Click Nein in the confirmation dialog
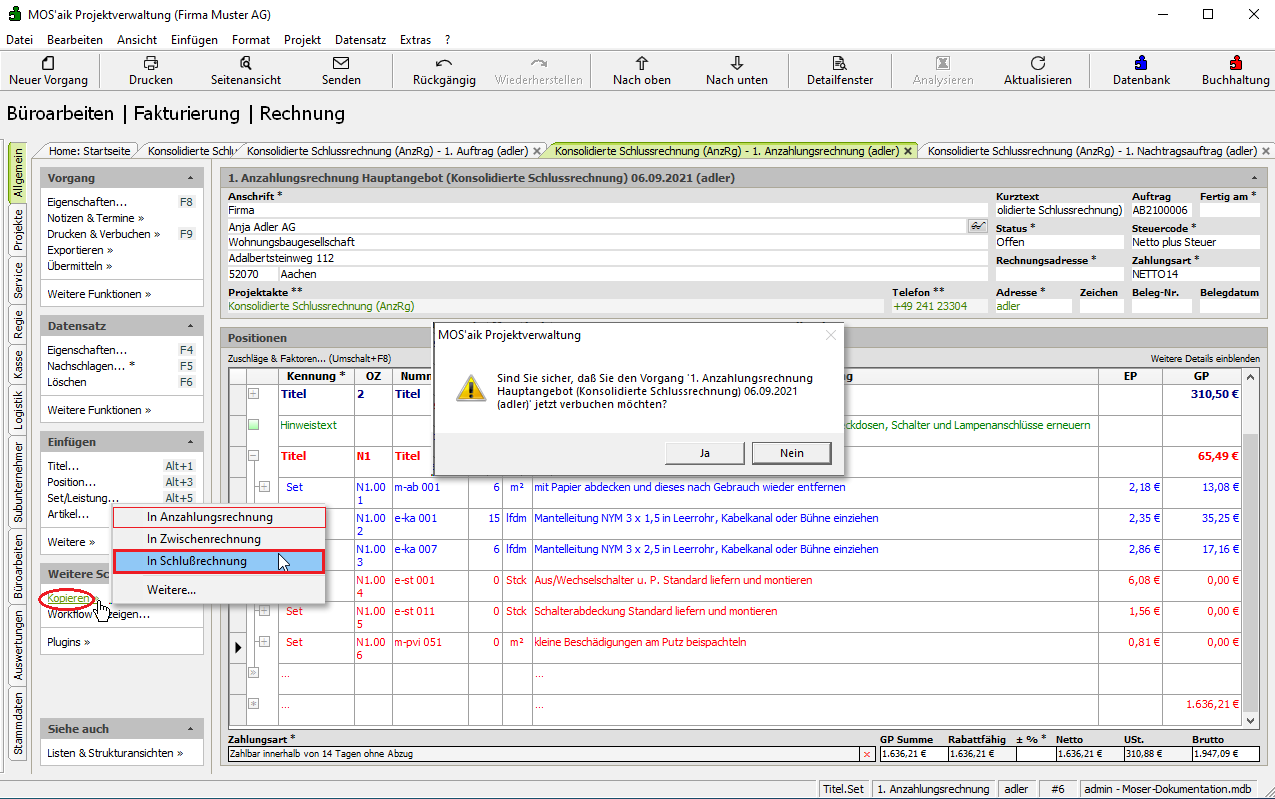 [x=791, y=453]
